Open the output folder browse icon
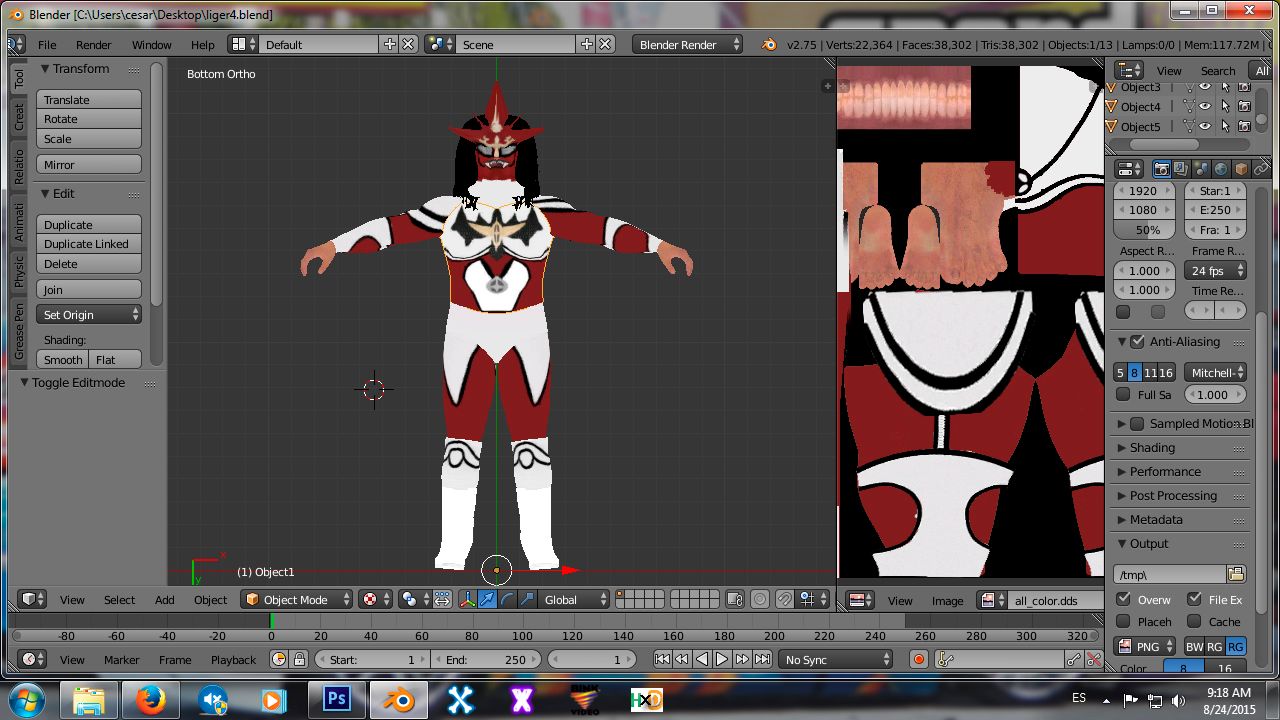The width and height of the screenshot is (1280, 720). pos(1236,574)
